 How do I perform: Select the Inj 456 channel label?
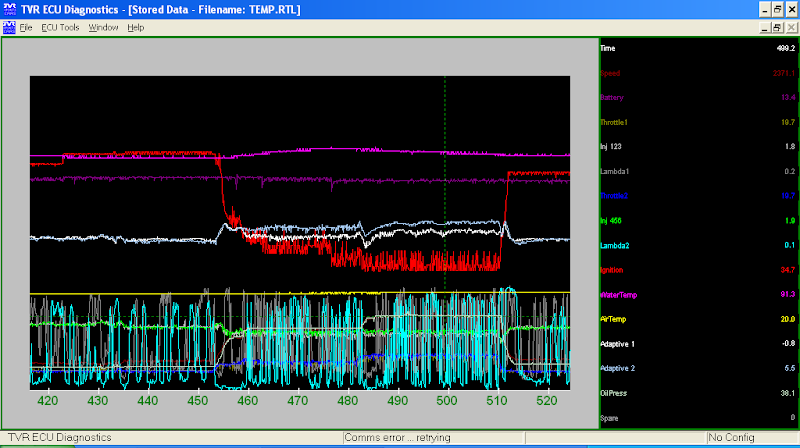611,221
